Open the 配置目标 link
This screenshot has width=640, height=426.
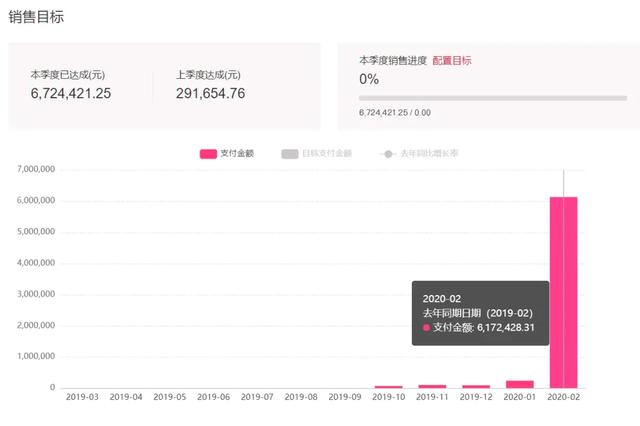point(452,61)
